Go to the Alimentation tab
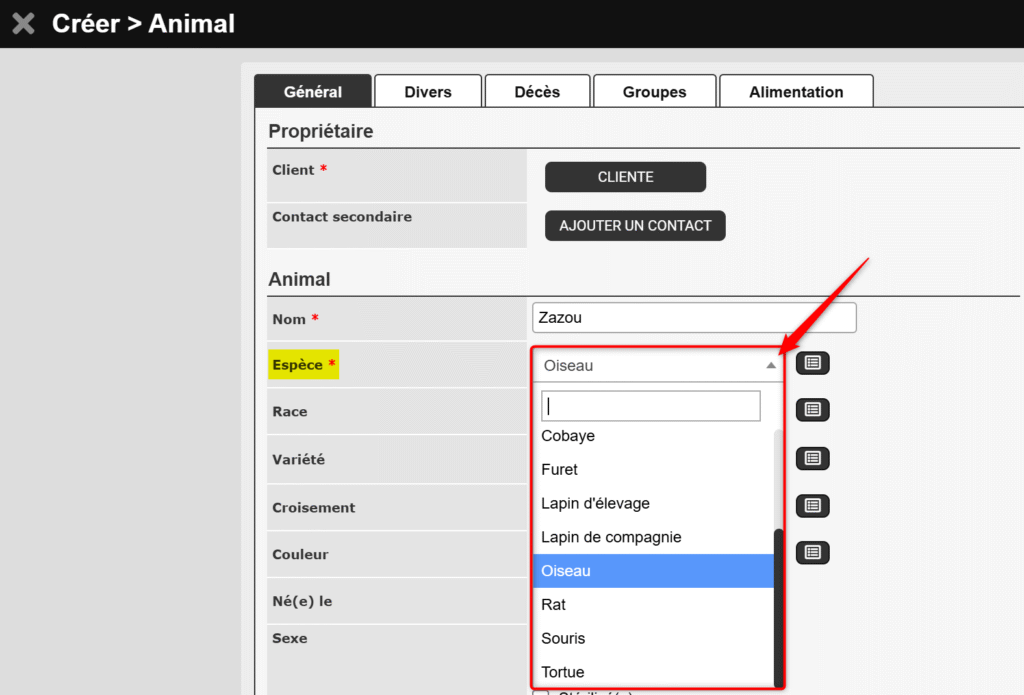This screenshot has width=1024, height=695. (796, 91)
